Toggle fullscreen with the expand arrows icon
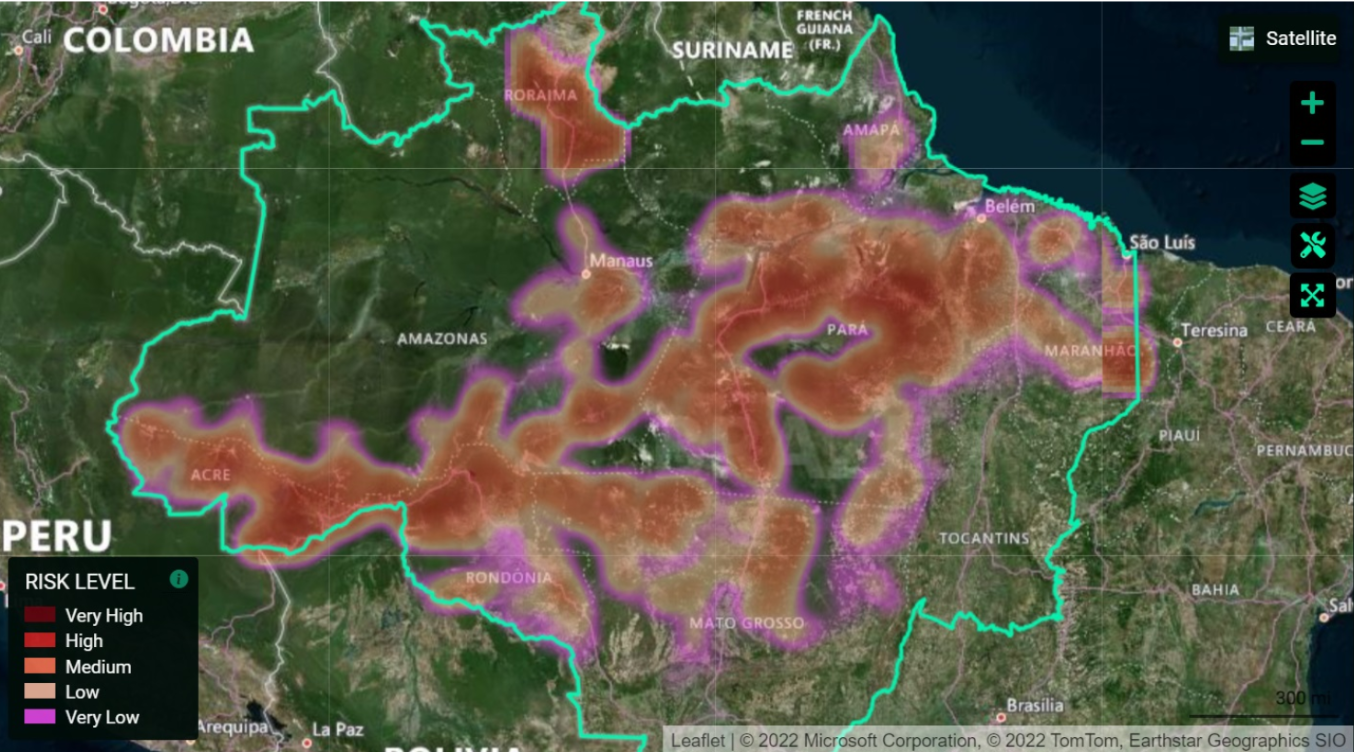 point(1312,295)
